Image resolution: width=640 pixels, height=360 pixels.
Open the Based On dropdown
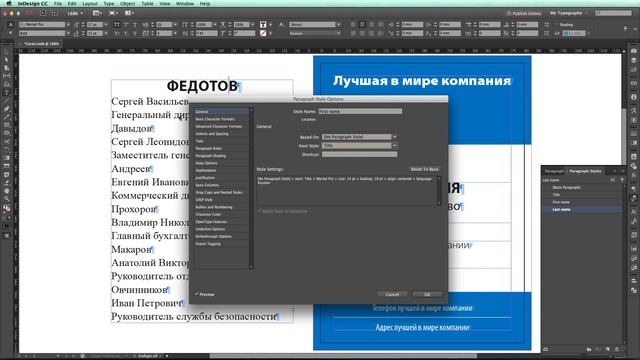[394, 137]
